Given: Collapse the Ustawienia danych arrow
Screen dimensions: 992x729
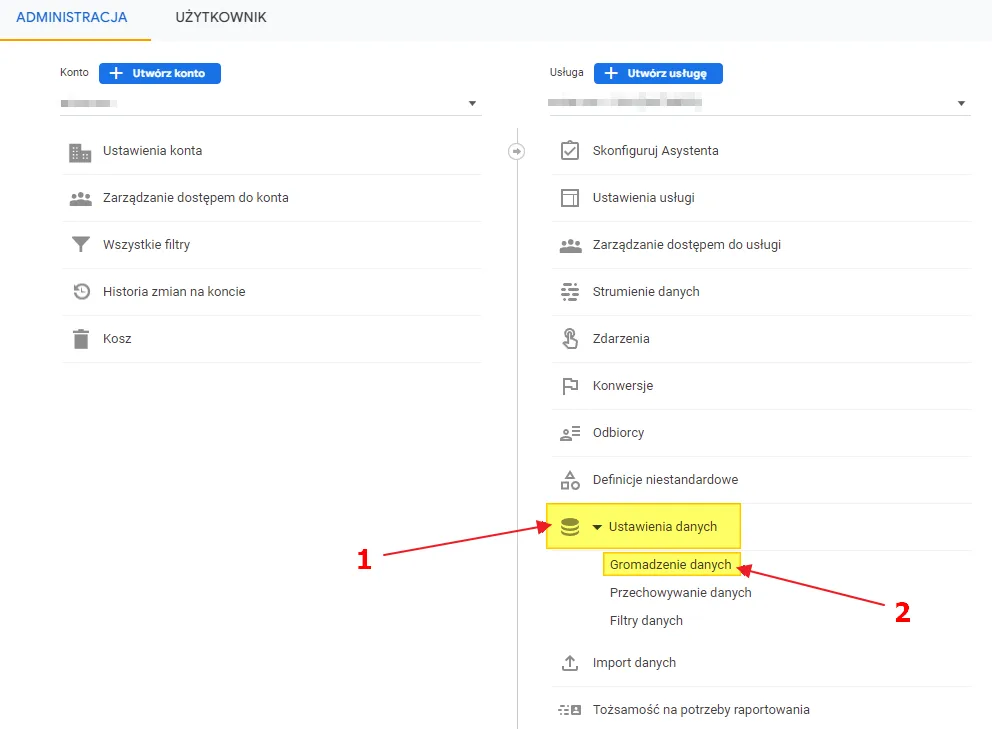Looking at the screenshot, I should (x=597, y=527).
